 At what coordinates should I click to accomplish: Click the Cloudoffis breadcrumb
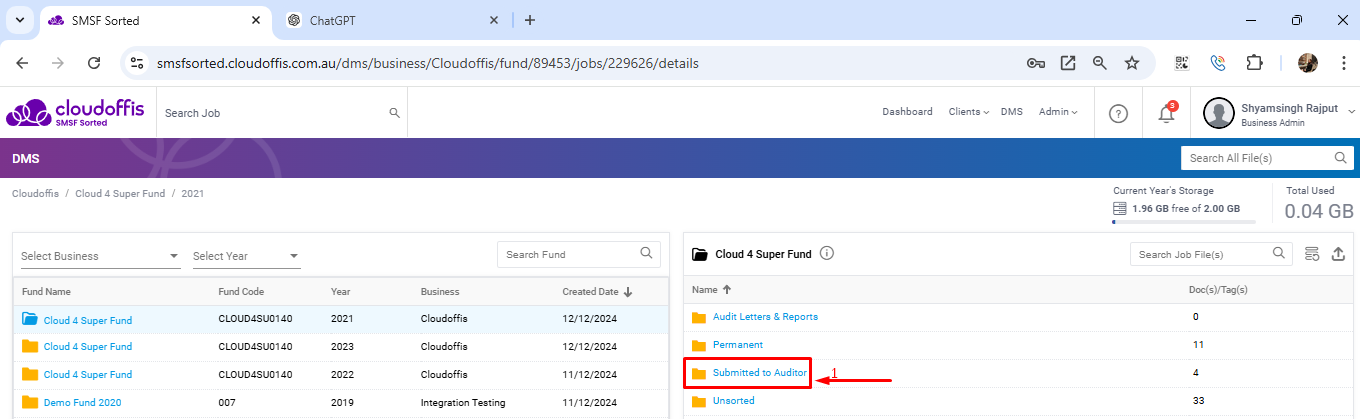coord(35,193)
